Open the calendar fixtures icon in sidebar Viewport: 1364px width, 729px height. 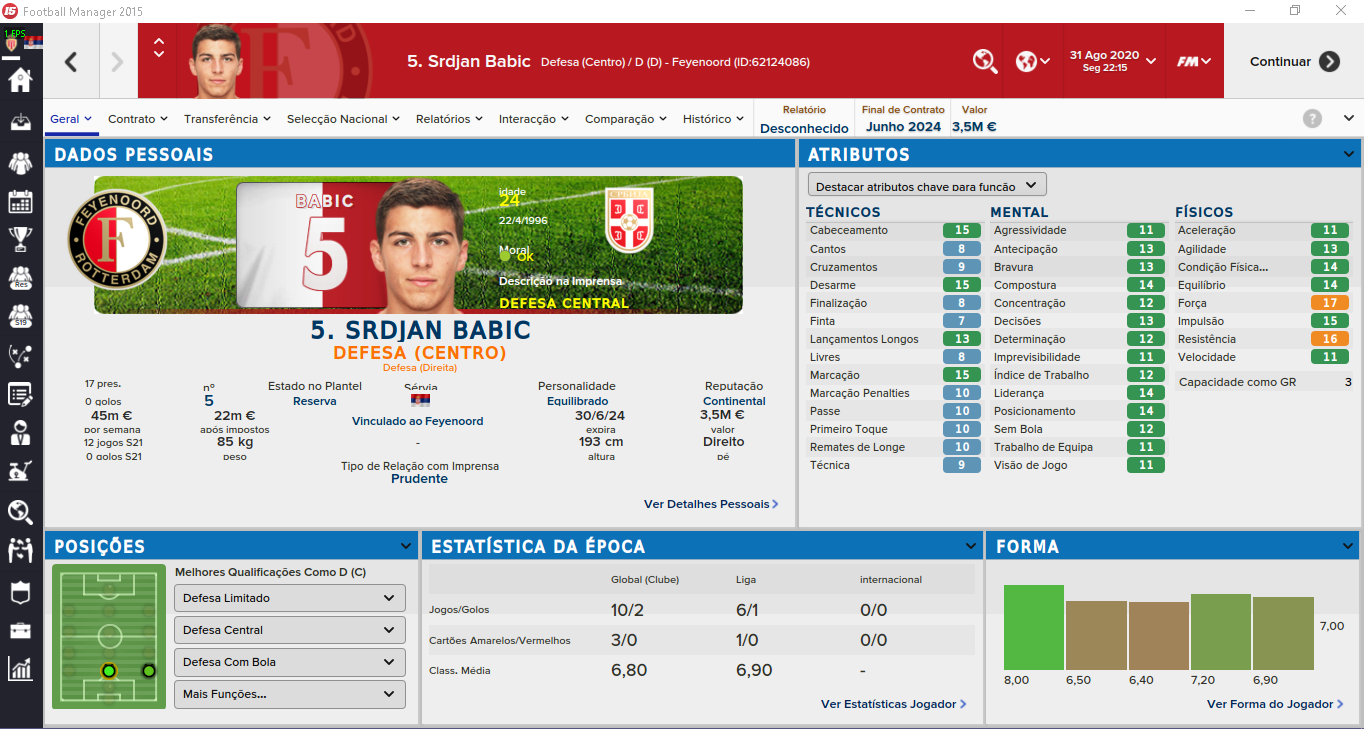coord(20,201)
